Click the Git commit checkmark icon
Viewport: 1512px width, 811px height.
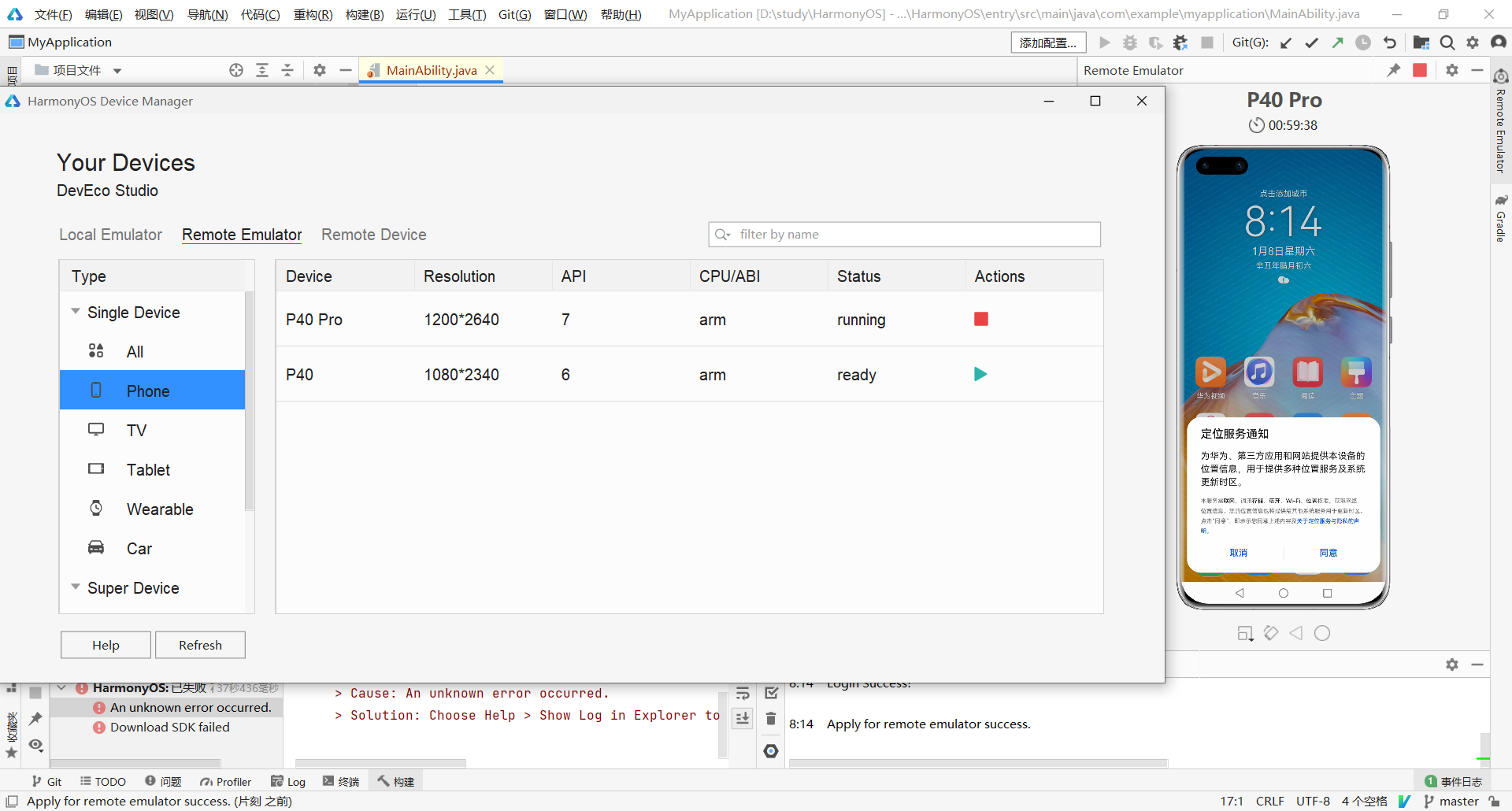(1312, 43)
